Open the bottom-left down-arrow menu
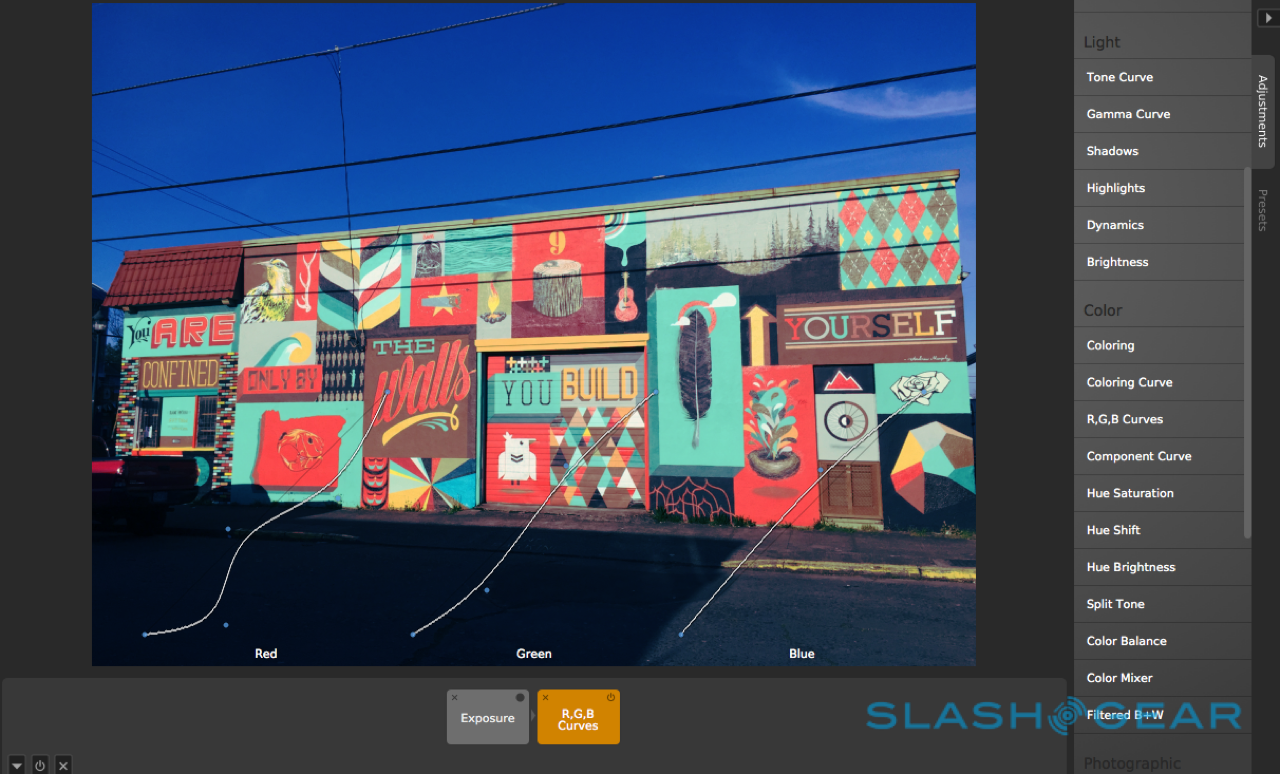Image resolution: width=1280 pixels, height=774 pixels. [17, 765]
